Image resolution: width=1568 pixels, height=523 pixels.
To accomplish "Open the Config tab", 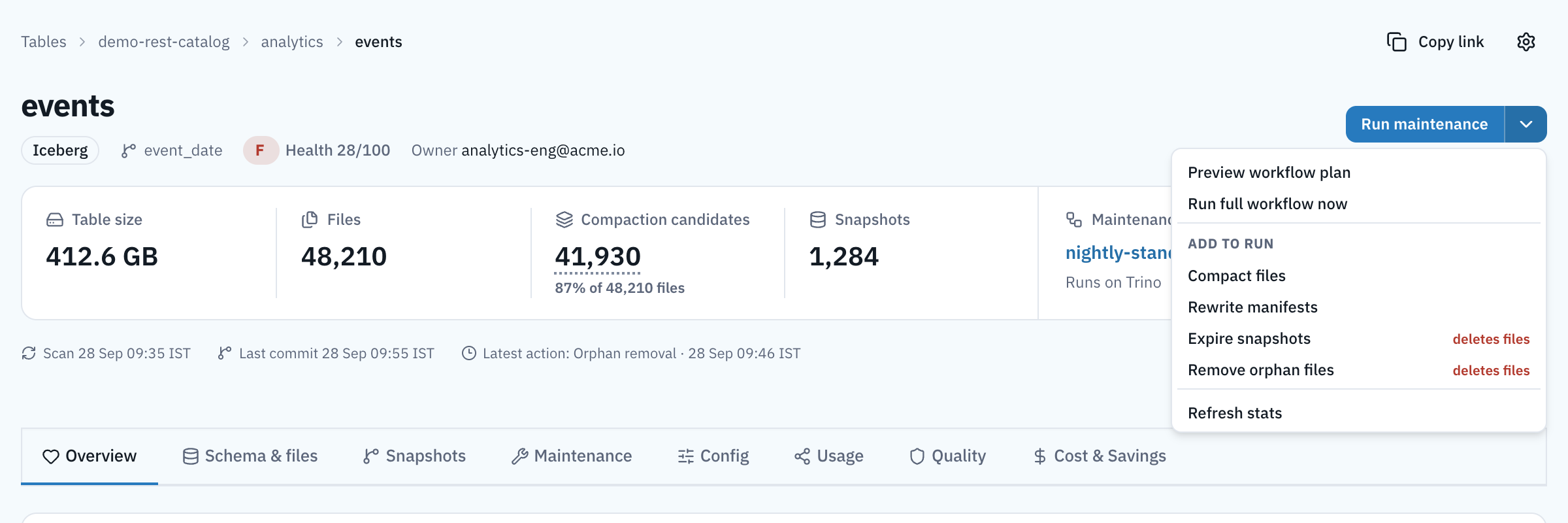I will (x=713, y=456).
